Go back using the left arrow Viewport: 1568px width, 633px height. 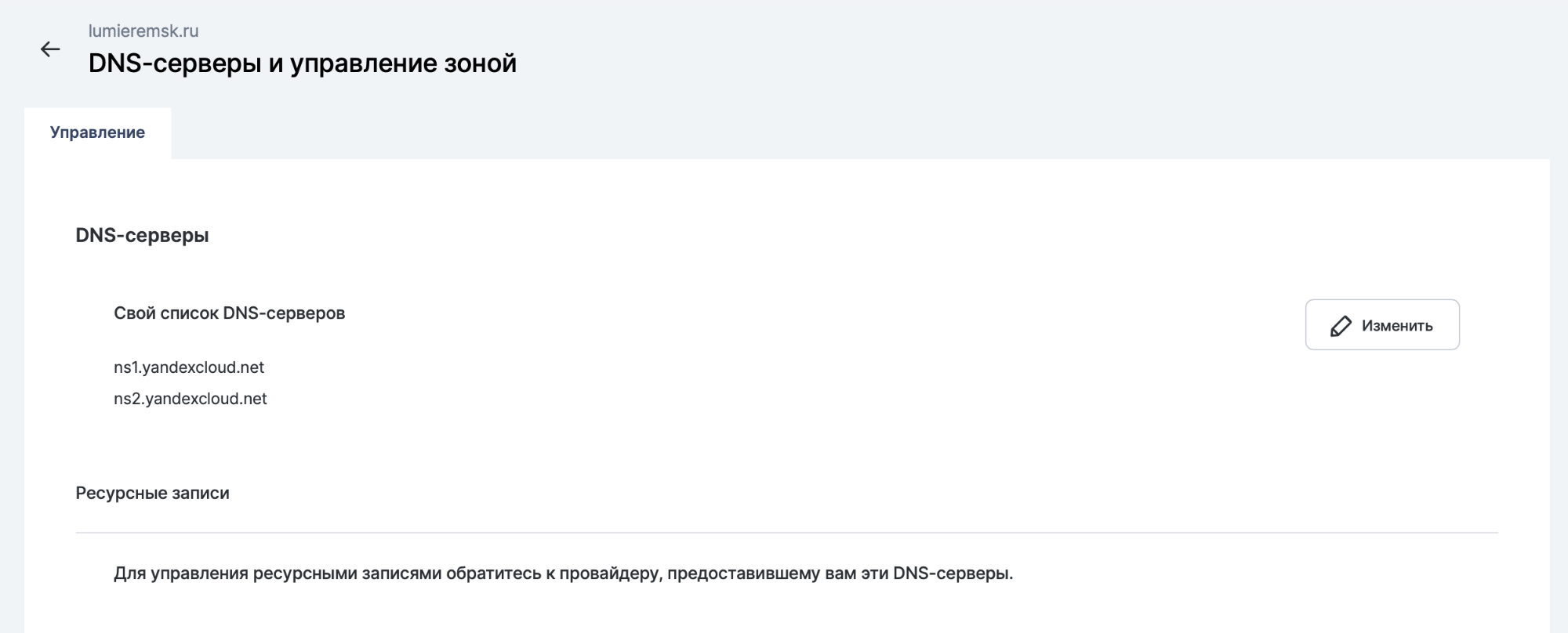tap(50, 49)
